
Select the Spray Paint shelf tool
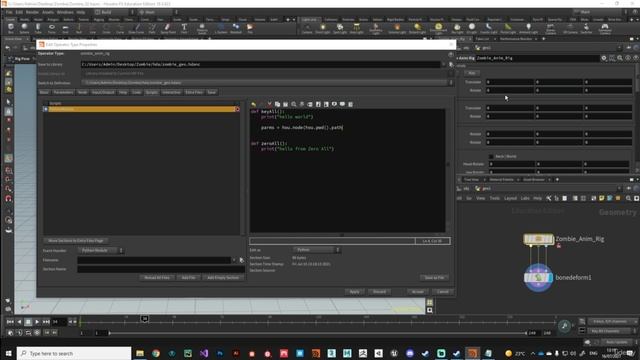point(168,28)
